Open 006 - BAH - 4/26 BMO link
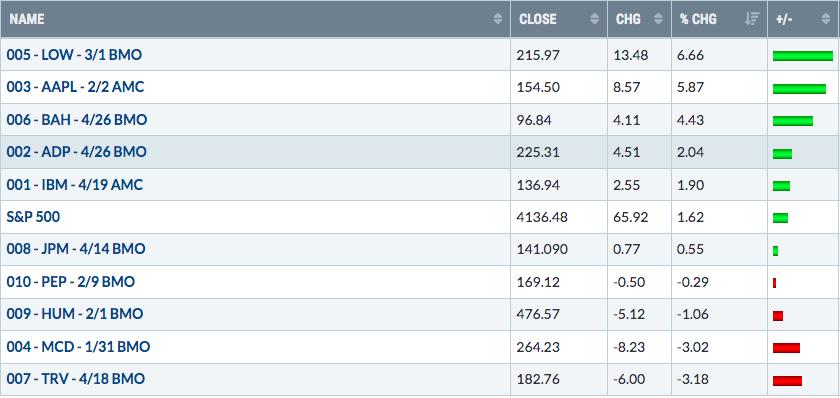 [77, 119]
